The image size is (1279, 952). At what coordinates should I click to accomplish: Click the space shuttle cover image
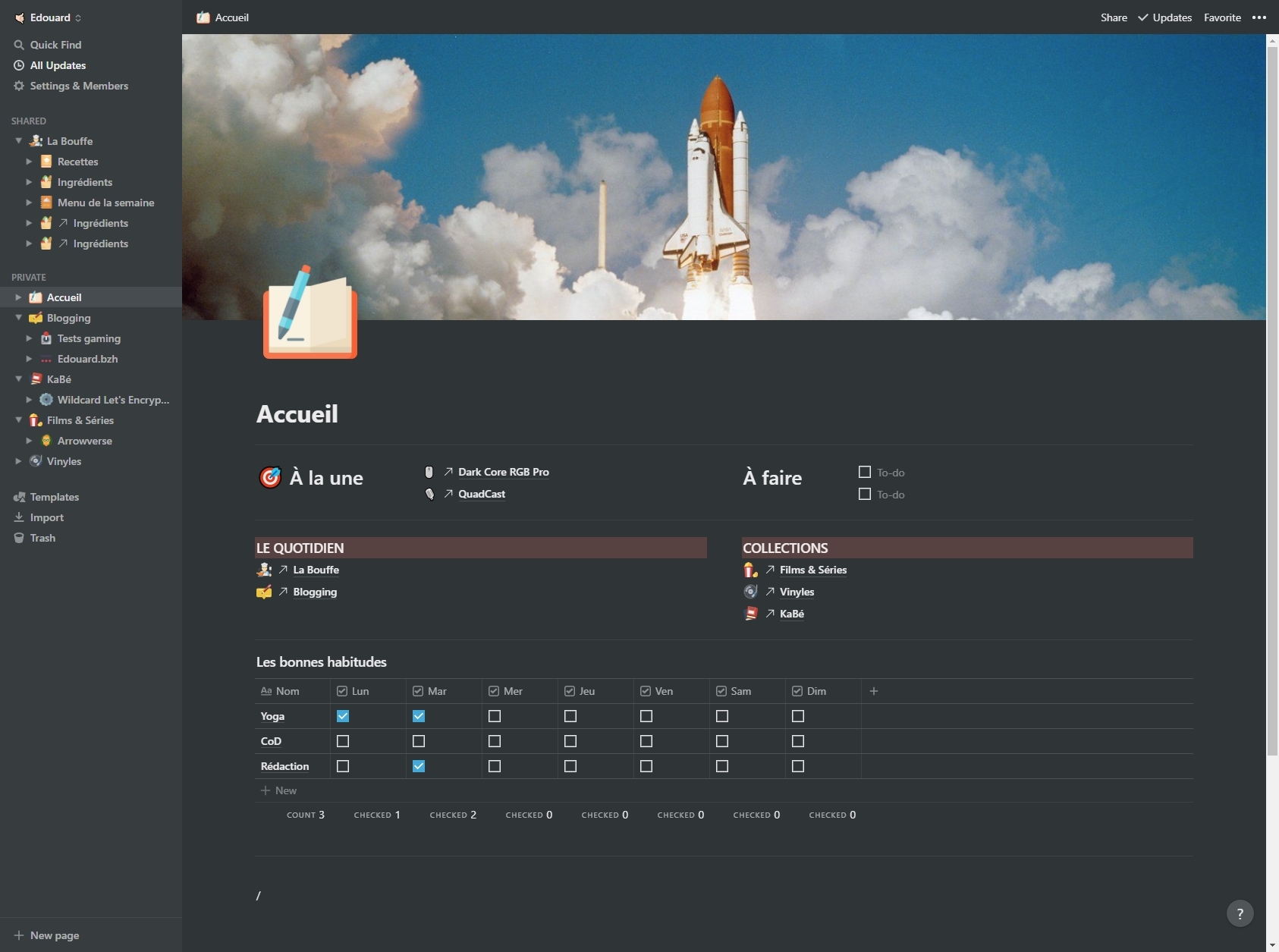[x=724, y=177]
